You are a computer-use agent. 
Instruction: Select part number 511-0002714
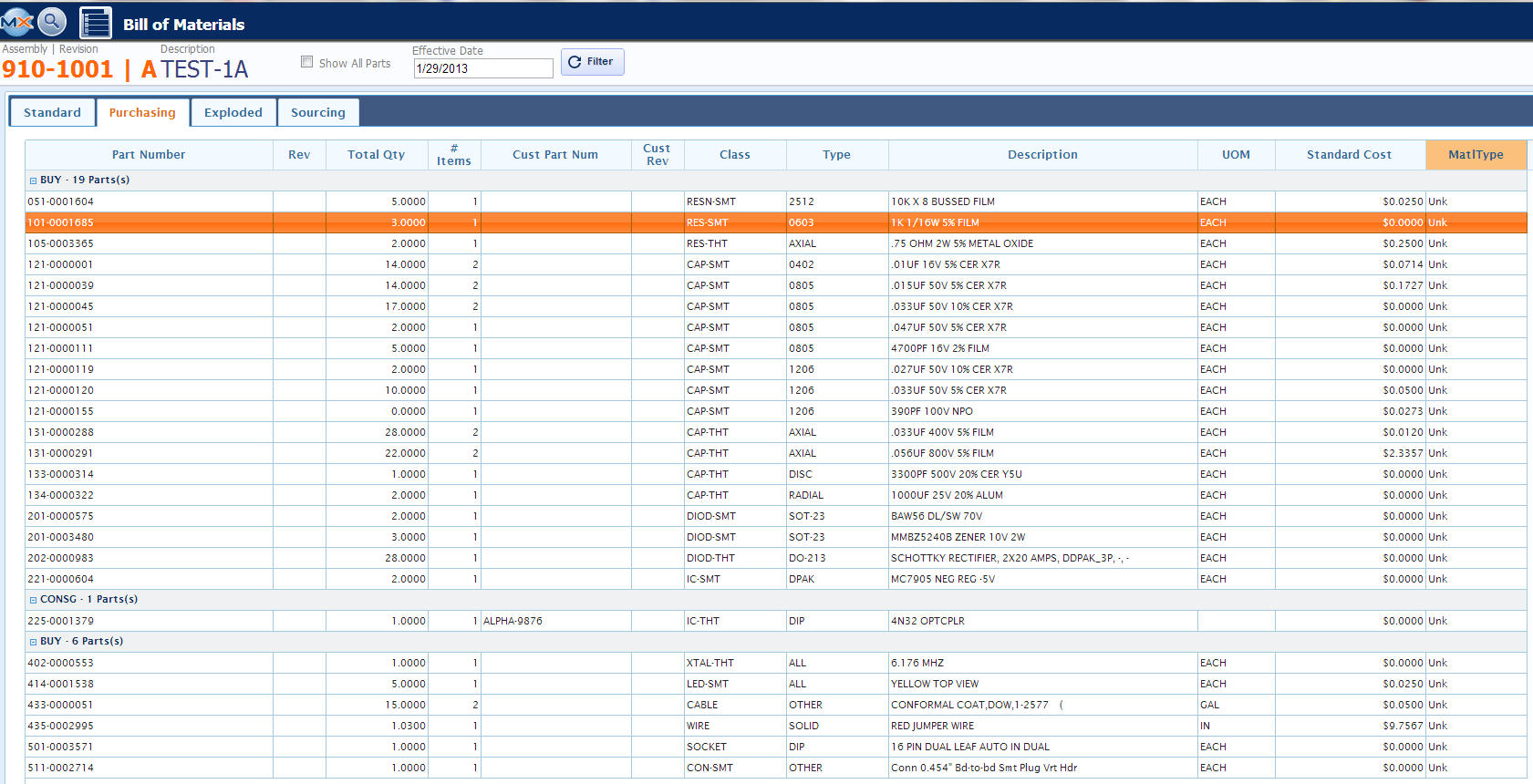point(61,768)
